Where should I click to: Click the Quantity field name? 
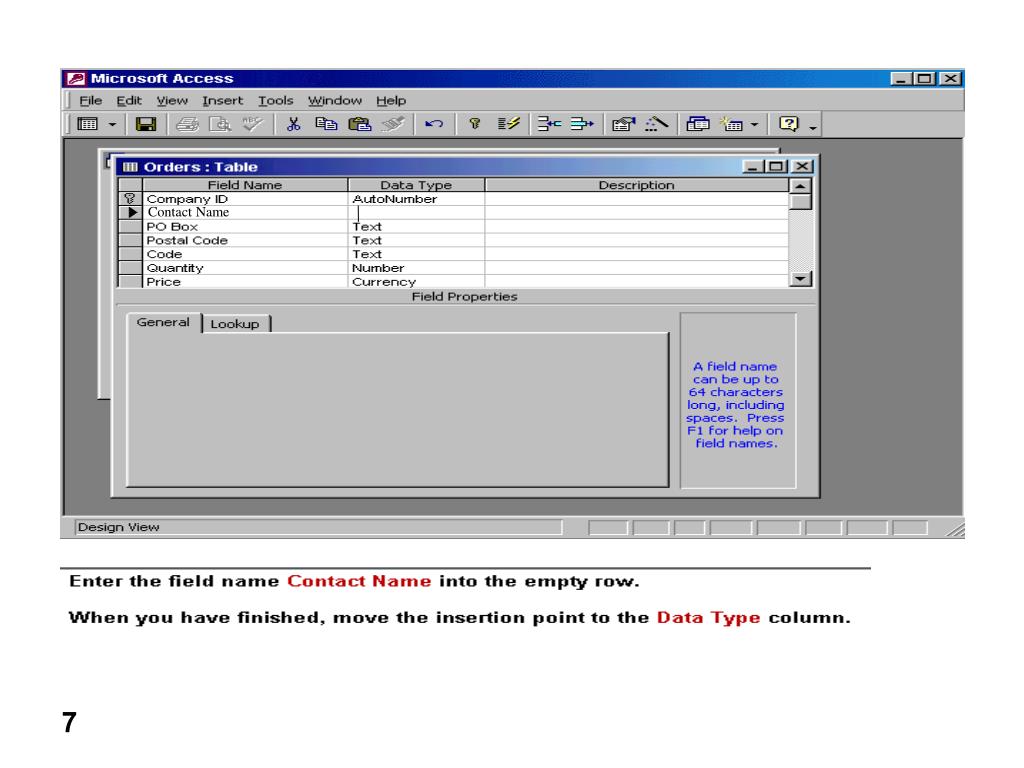click(x=175, y=268)
